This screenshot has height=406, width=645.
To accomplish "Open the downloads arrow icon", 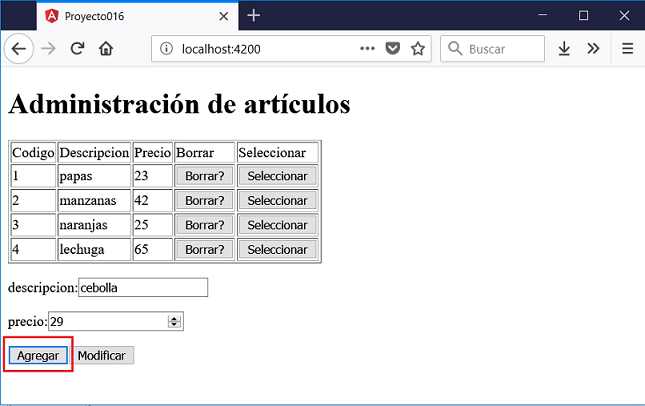I will coord(564,49).
